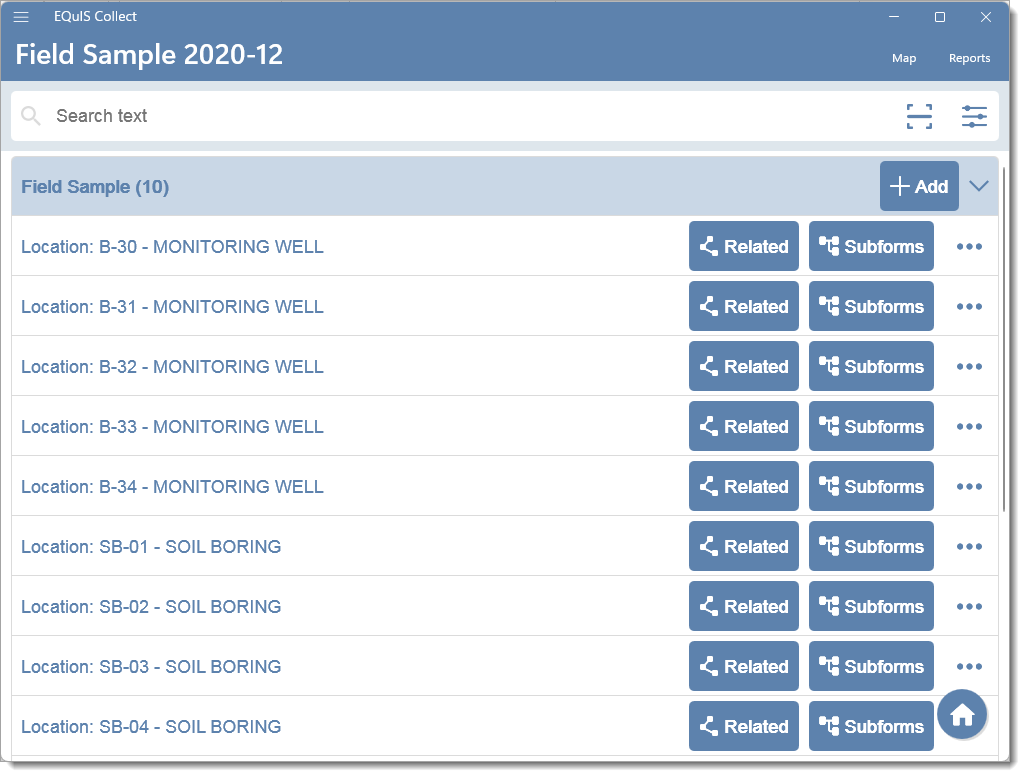1025x777 pixels.
Task: Show Related for B-30 monitoring well
Action: (744, 246)
